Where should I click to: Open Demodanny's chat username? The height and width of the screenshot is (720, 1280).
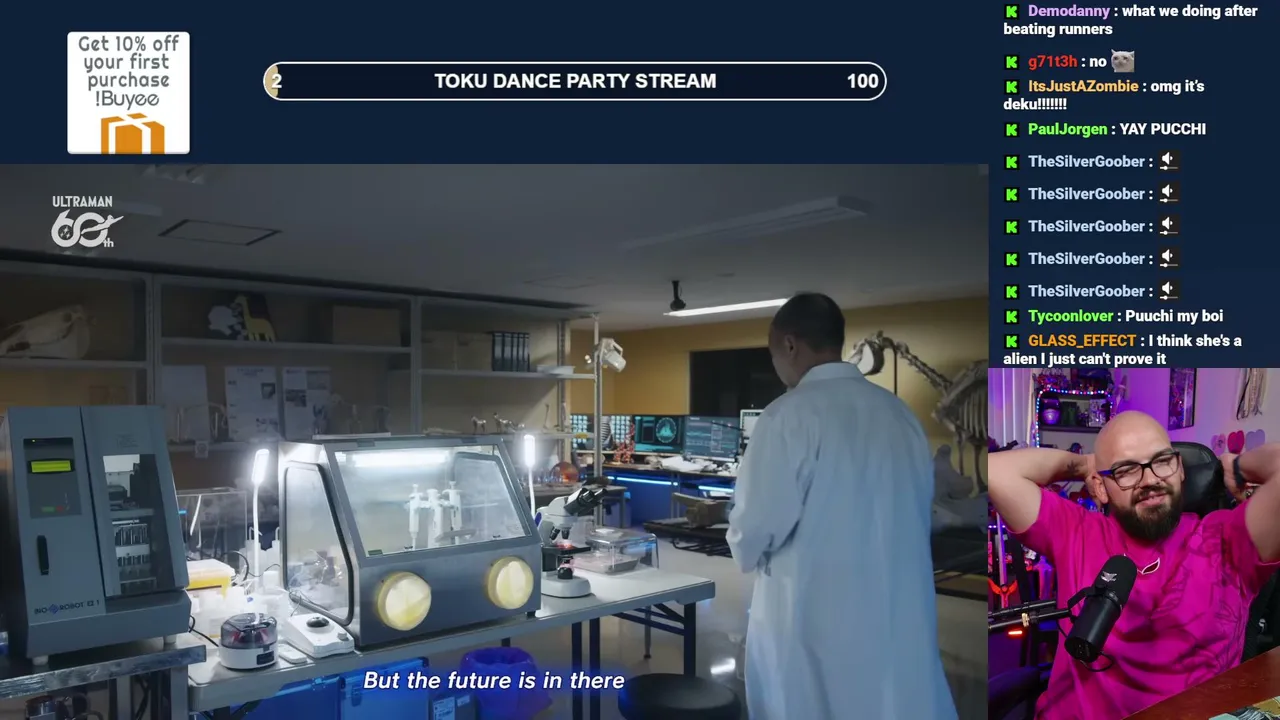point(1069,11)
